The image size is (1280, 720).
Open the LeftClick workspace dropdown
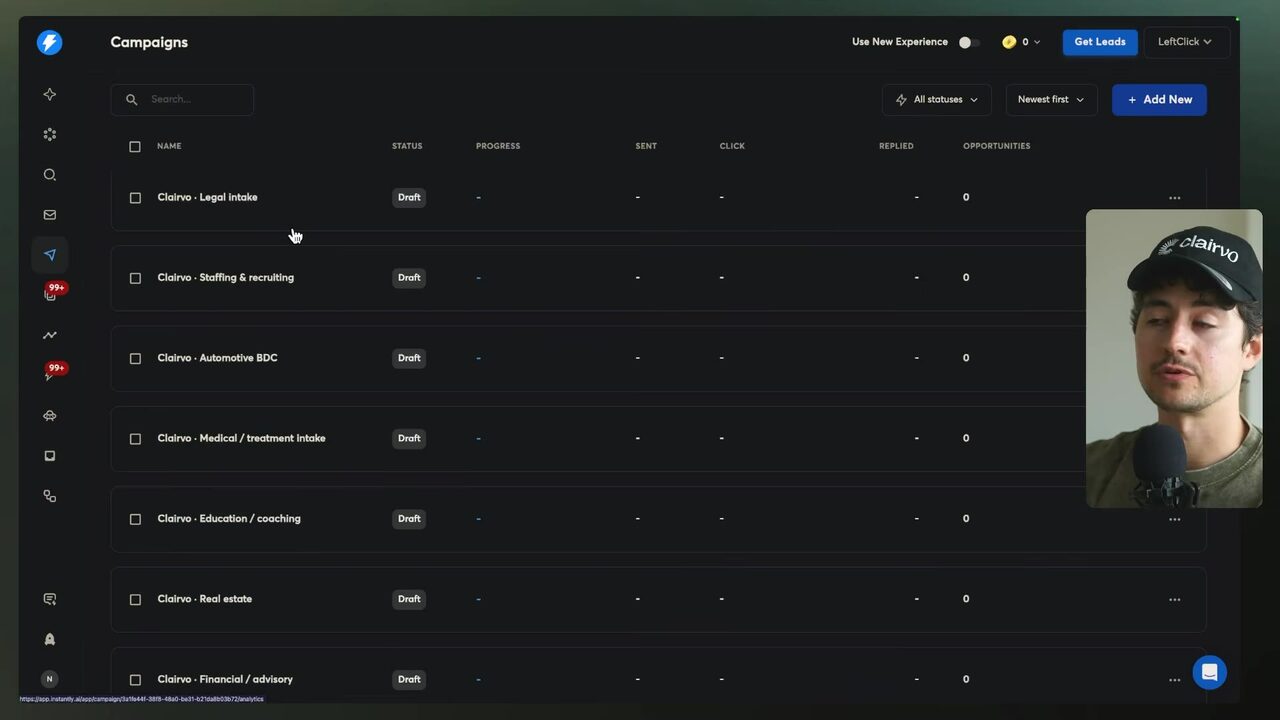[x=1187, y=42]
